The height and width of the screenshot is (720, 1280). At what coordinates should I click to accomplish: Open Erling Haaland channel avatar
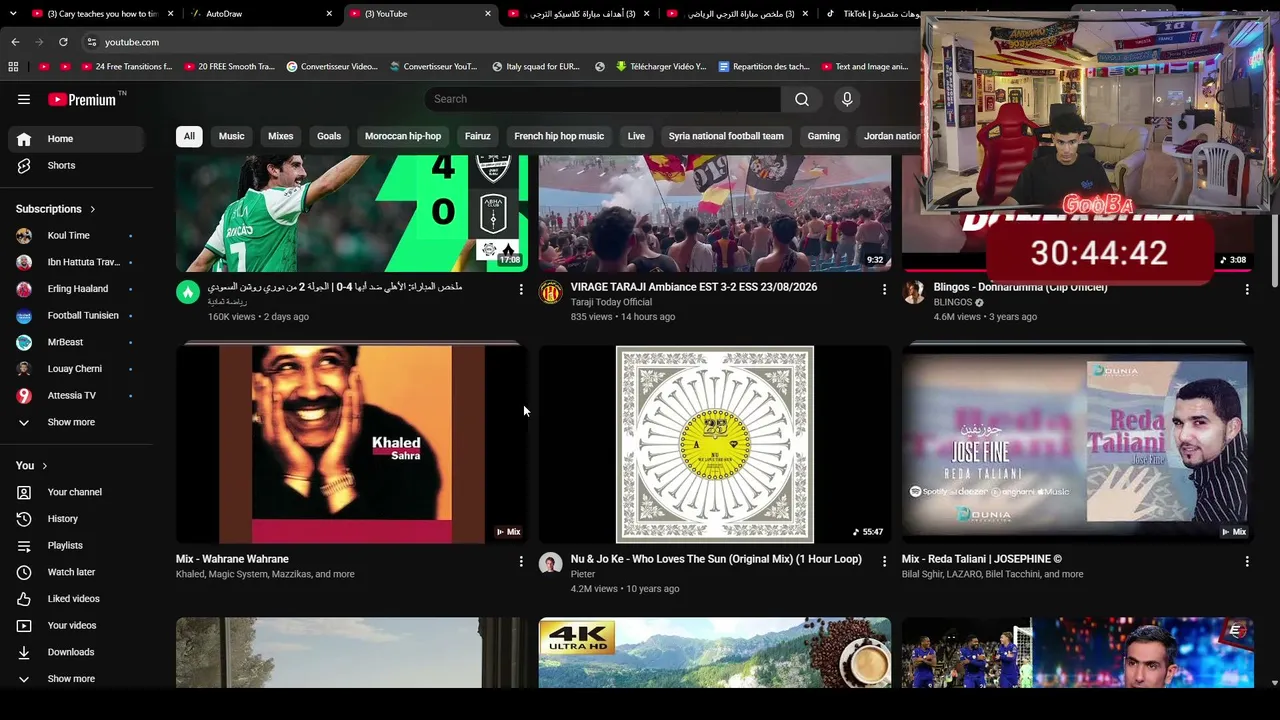(x=24, y=289)
